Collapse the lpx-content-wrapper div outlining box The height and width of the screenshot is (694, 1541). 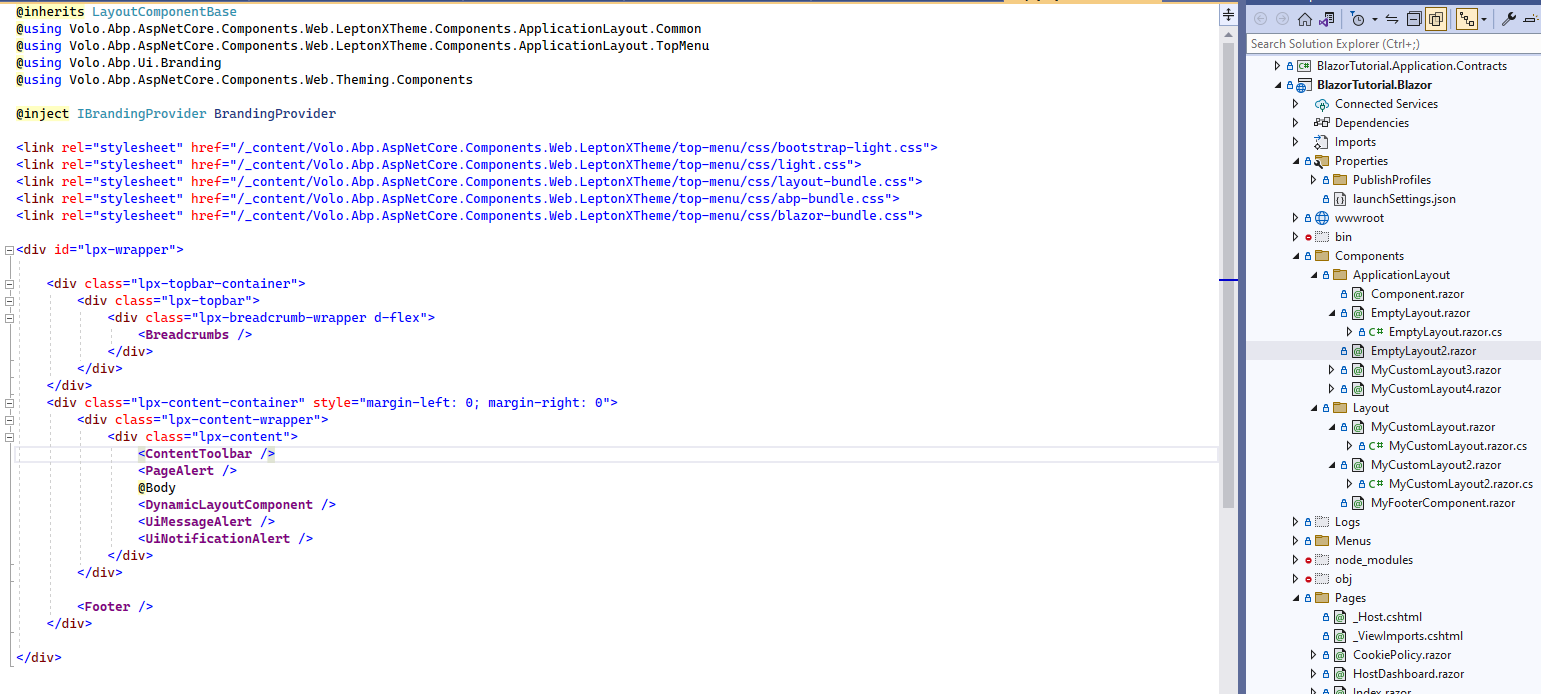[x=9, y=420]
